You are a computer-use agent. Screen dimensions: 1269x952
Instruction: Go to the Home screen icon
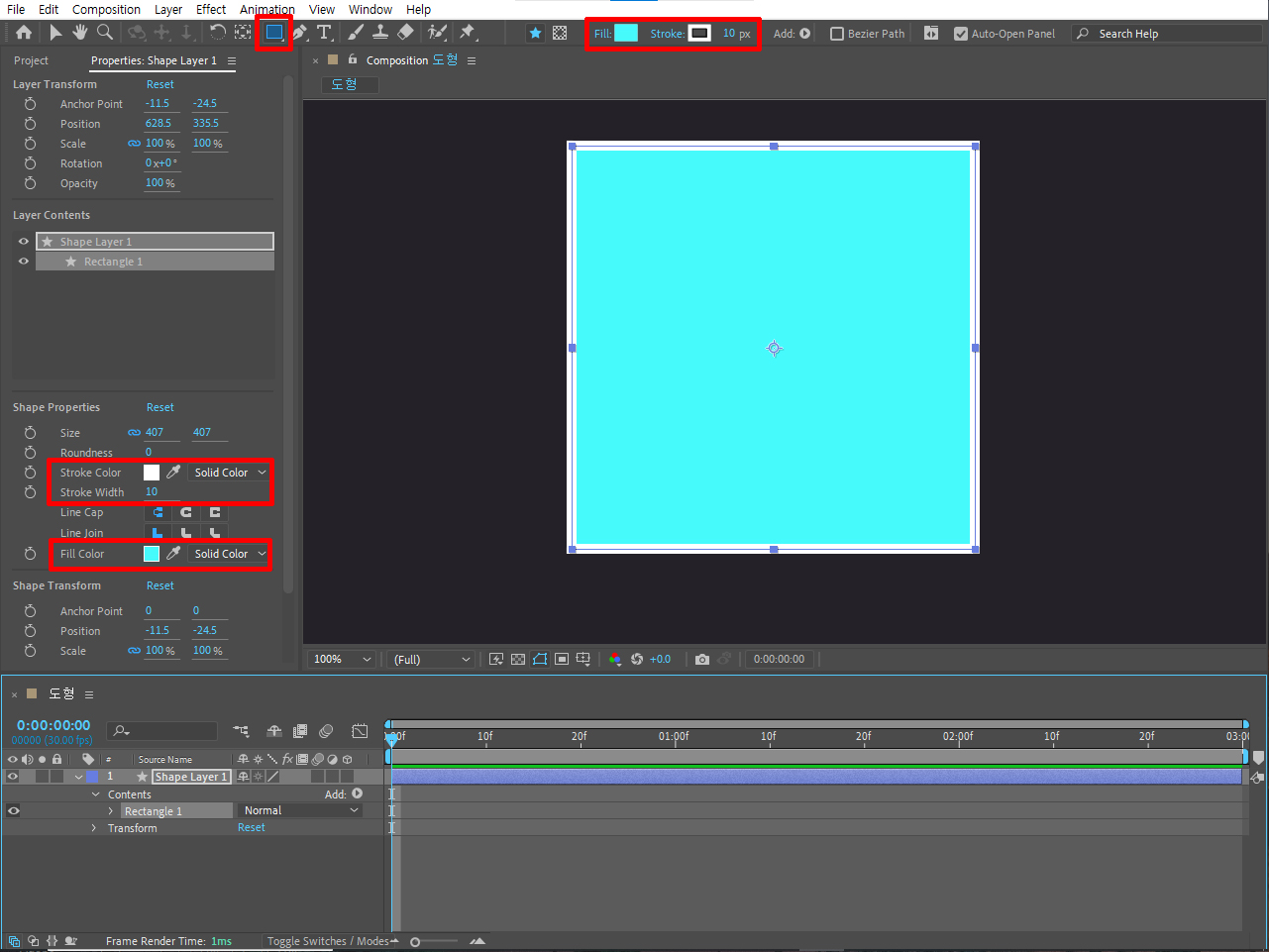pyautogui.click(x=24, y=33)
